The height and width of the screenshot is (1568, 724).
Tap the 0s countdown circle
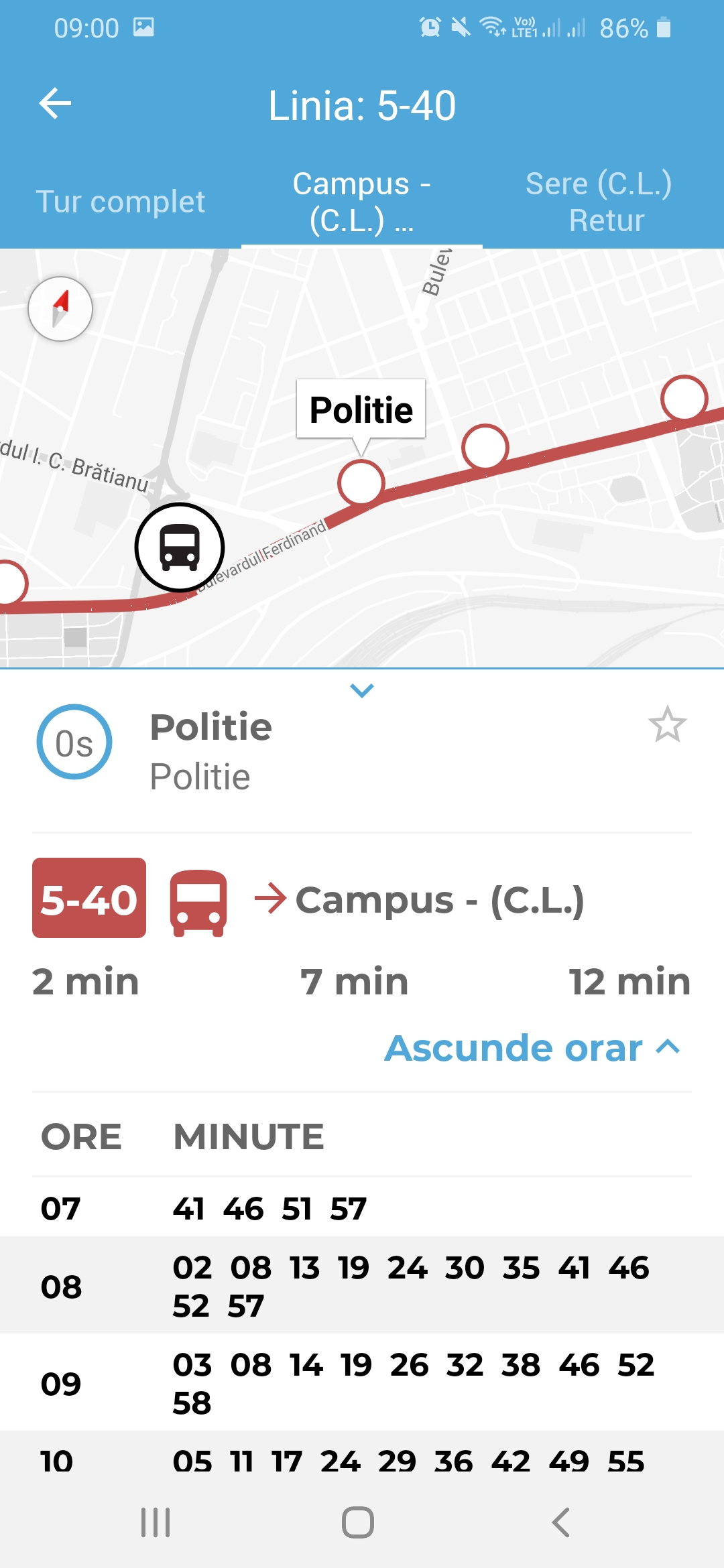click(x=74, y=742)
